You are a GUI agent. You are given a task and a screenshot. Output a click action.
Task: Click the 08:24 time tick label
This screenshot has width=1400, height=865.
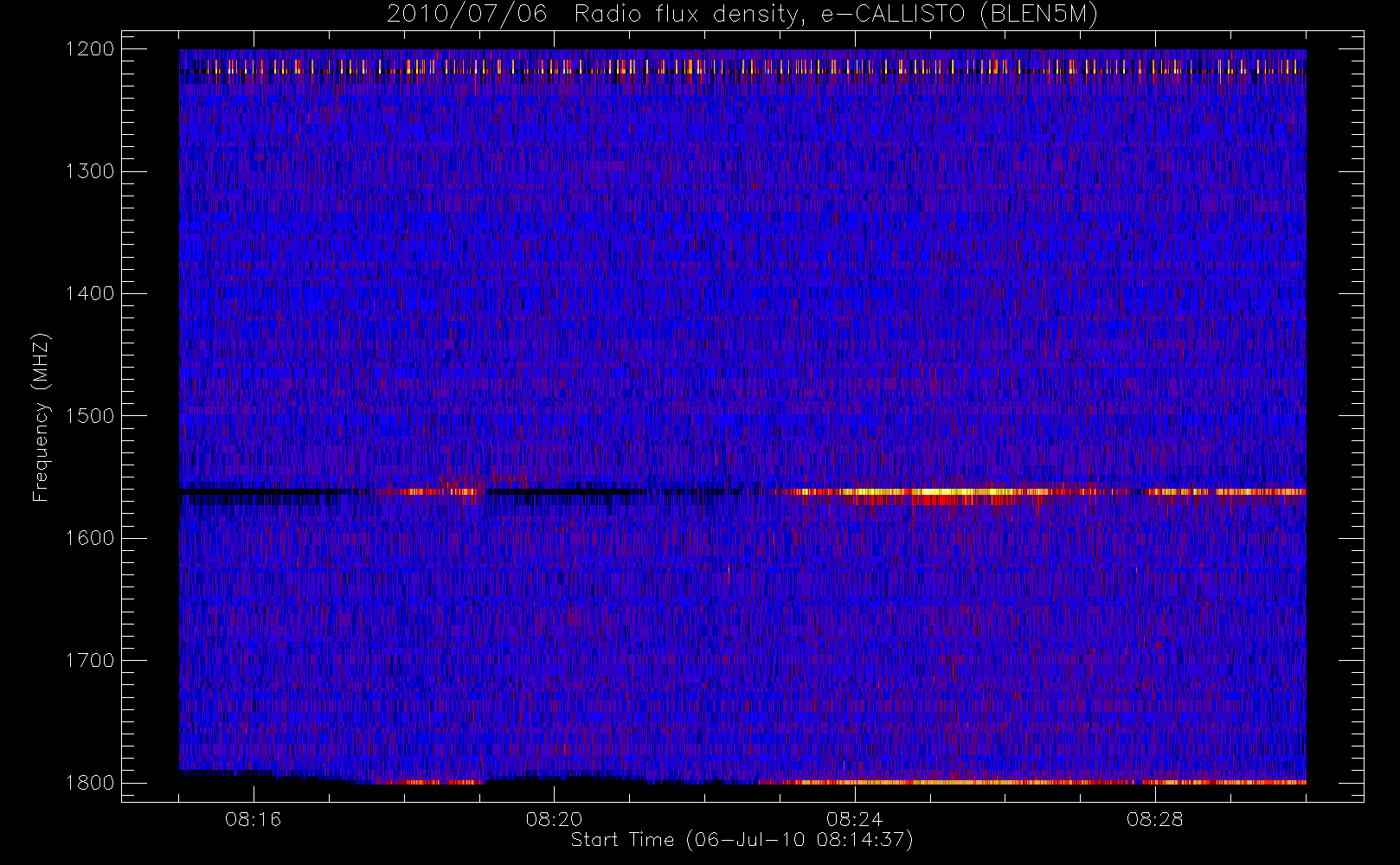[854, 819]
